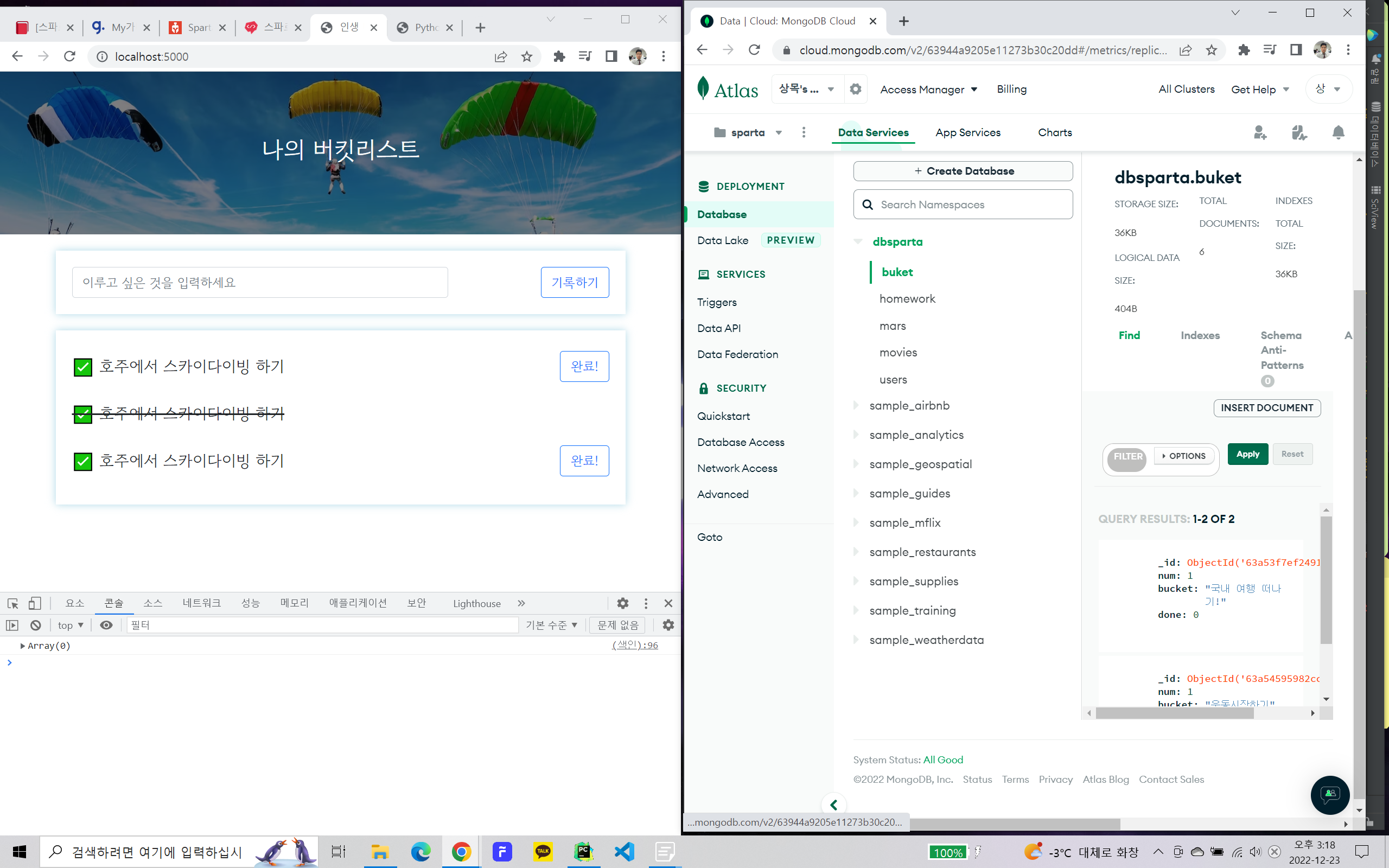Click the console filter input
1389x868 pixels.
tap(322, 625)
